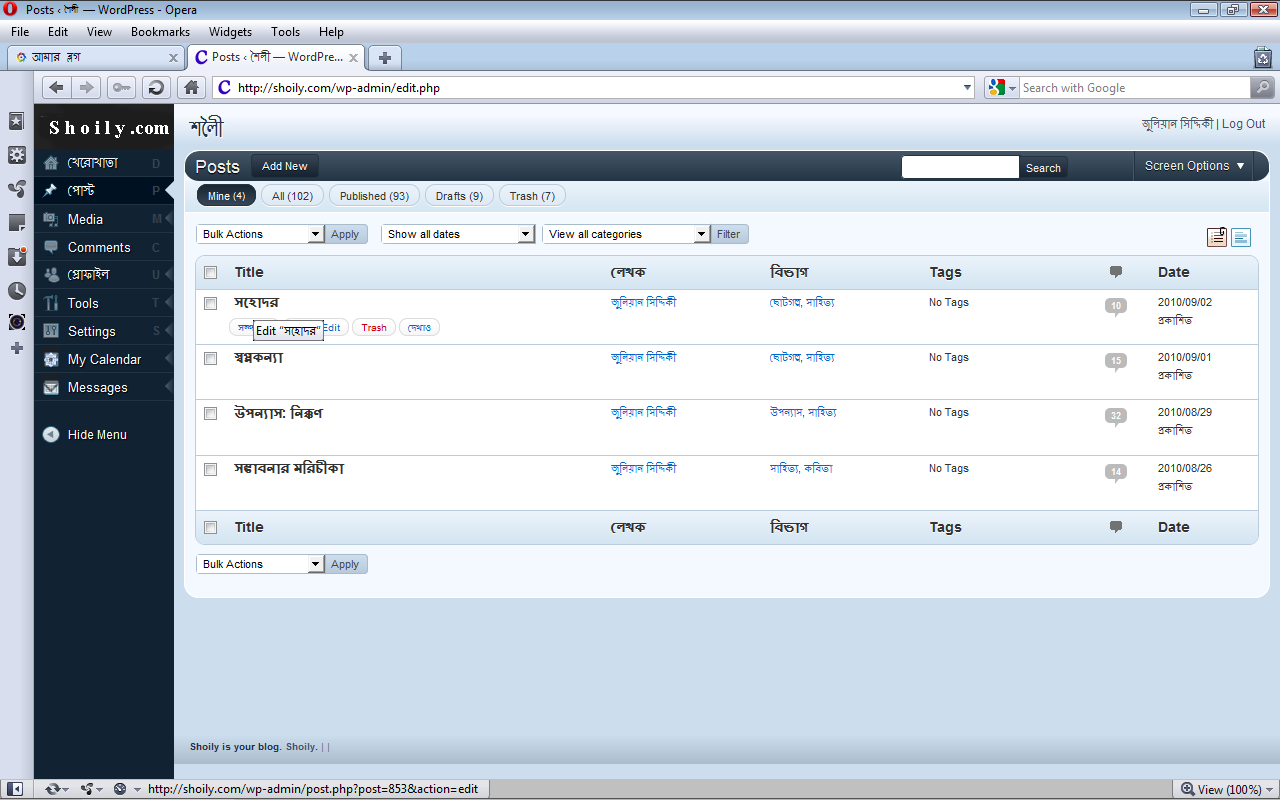Click the posts search input field
The width and height of the screenshot is (1280, 800).
click(x=960, y=167)
